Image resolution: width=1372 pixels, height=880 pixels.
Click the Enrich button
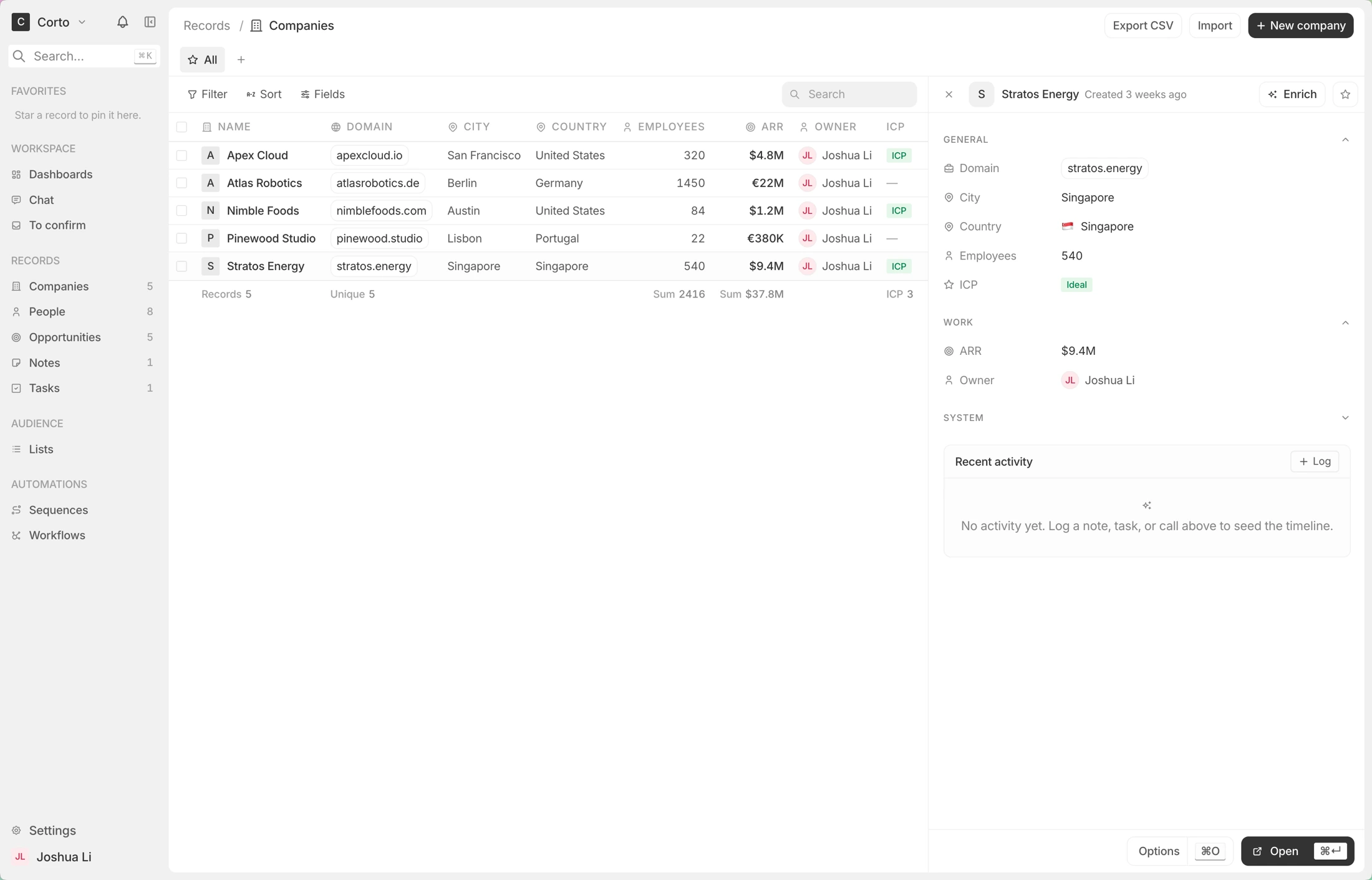pos(1292,94)
